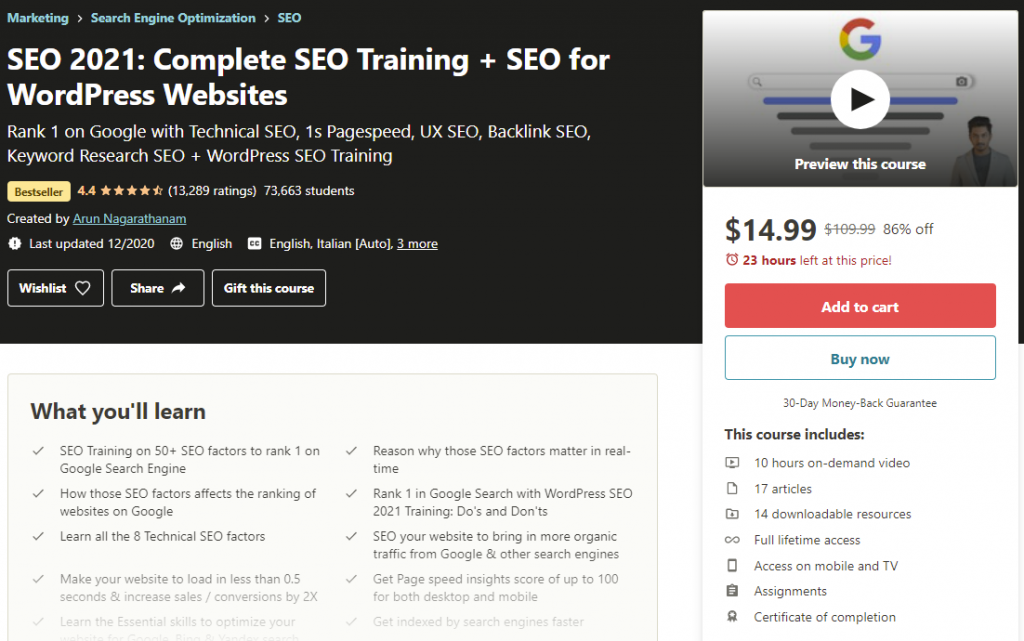The image size is (1024, 641).
Task: Click the closed-captions icon beside subtitle languages
Action: 254,243
